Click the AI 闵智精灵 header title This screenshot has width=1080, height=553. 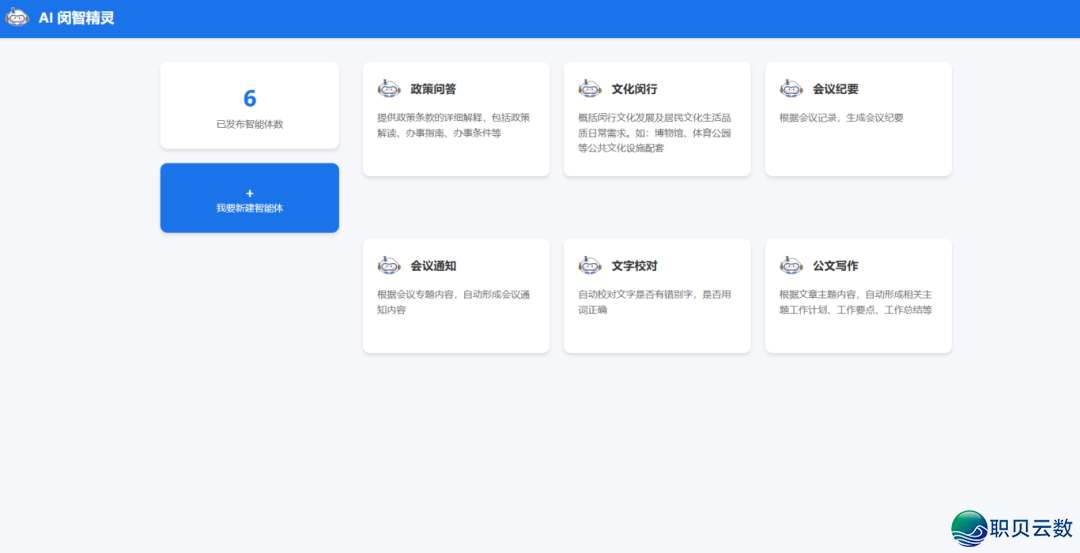click(x=76, y=18)
